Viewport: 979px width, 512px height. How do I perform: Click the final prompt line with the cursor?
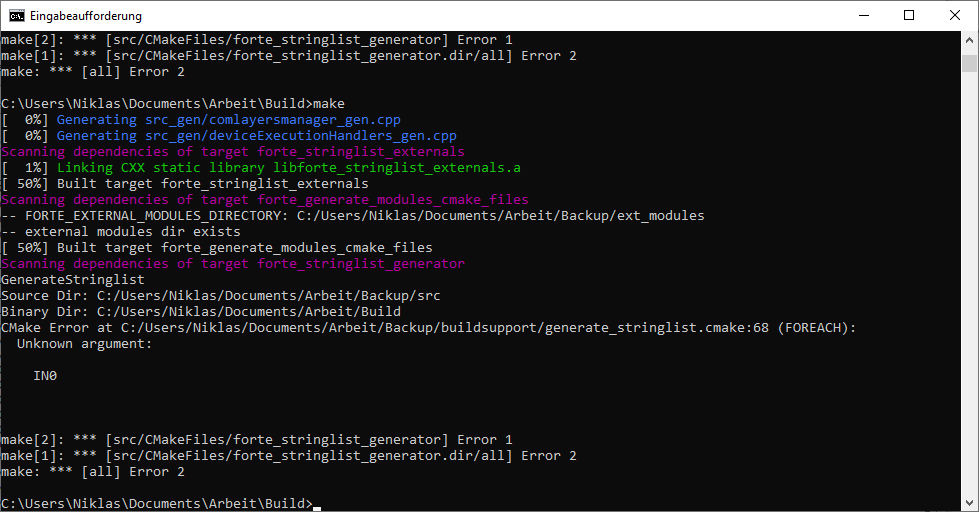point(161,503)
